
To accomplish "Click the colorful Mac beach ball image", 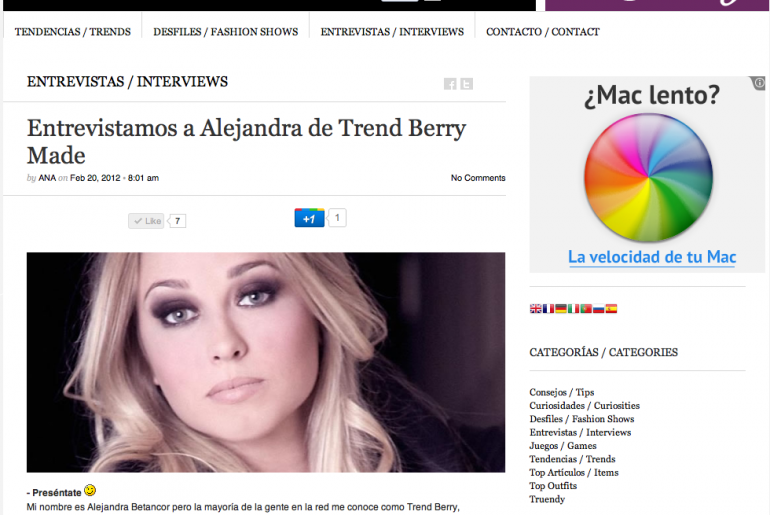I will click(648, 177).
